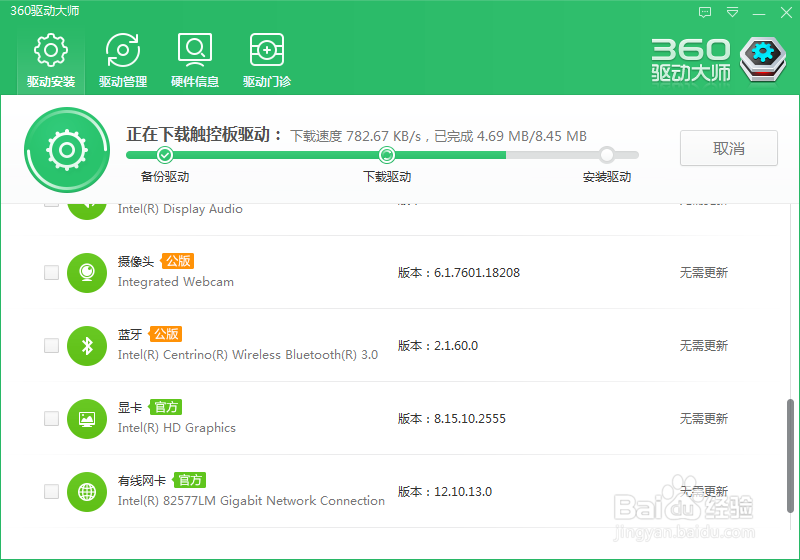Cancel the download with 取消 button
This screenshot has height=560, width=800.
[x=729, y=148]
